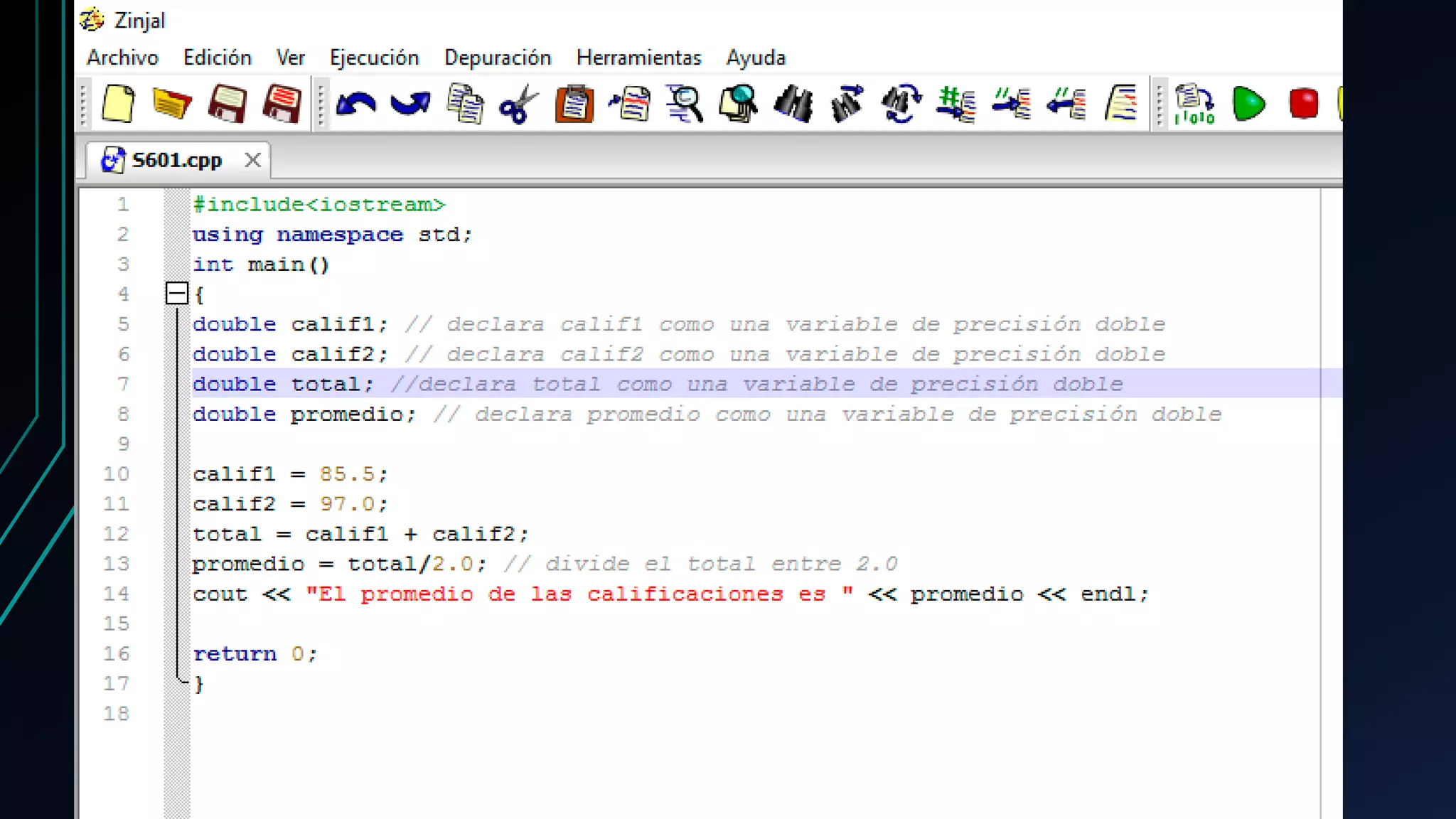1456x819 pixels.
Task: Click the Compile binary icon
Action: pos(1194,104)
